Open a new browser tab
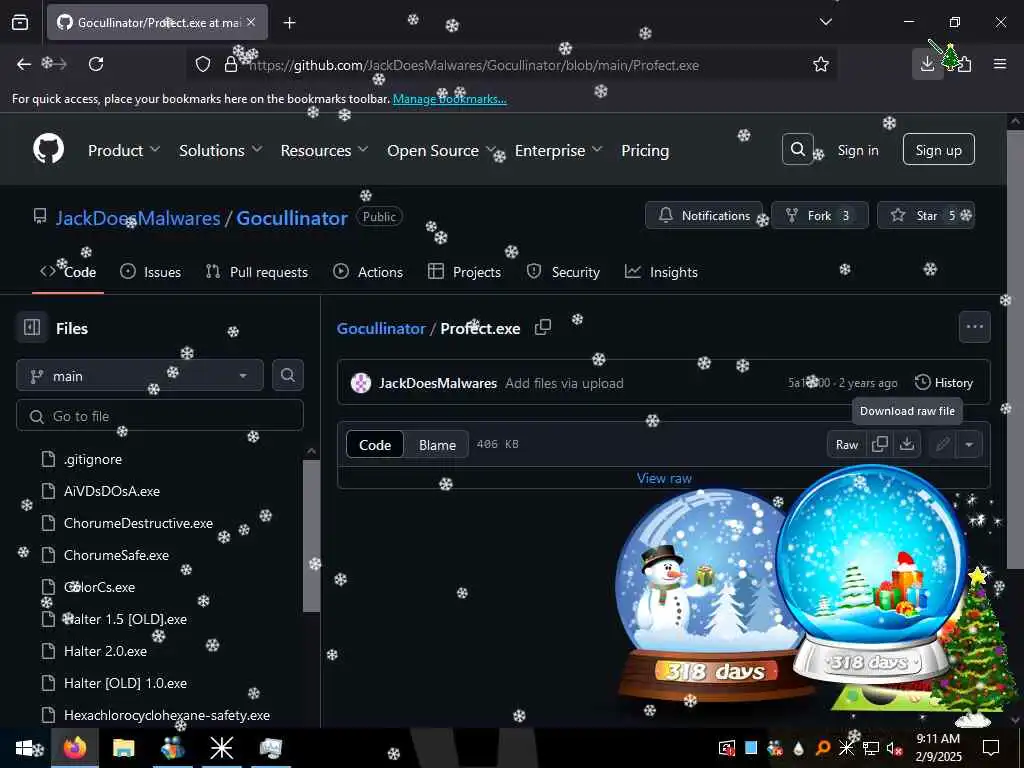The image size is (1024, 768). coord(289,23)
